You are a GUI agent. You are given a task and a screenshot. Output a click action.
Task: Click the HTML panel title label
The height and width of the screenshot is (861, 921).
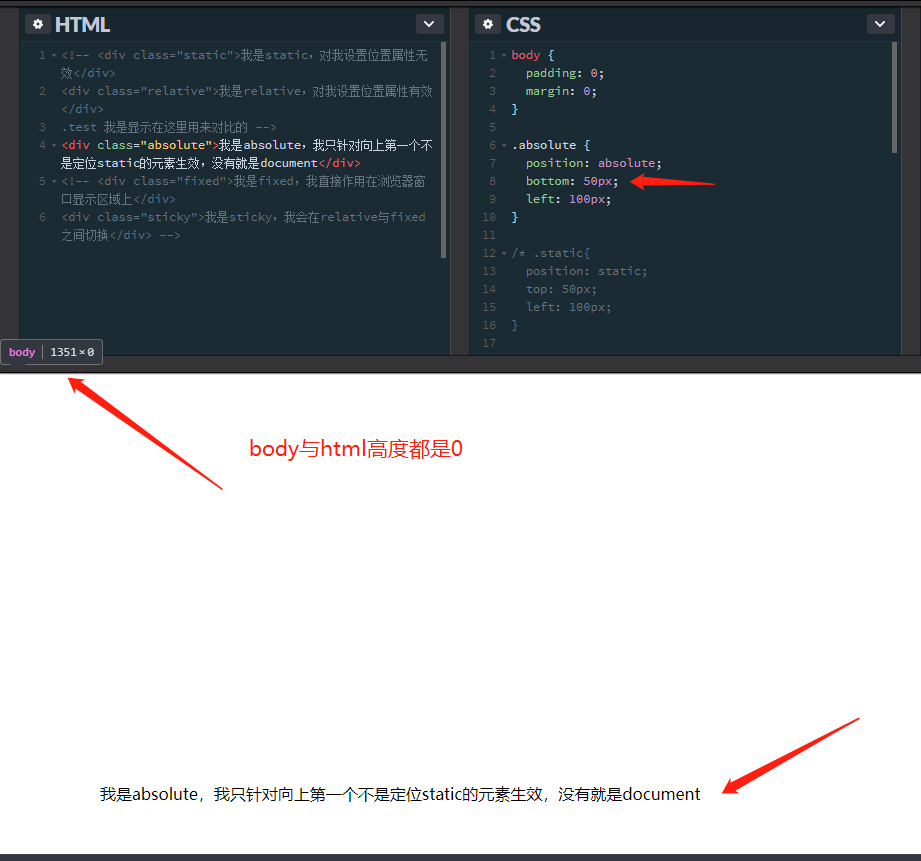pos(84,23)
